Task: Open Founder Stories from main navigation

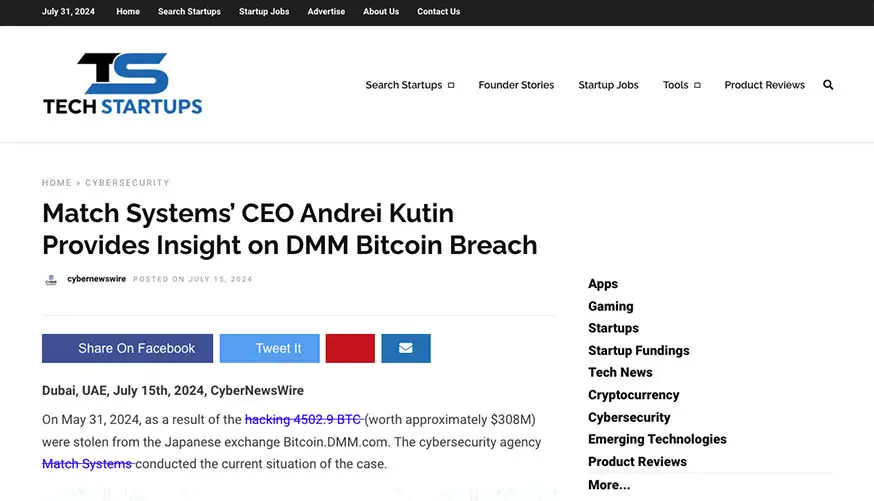Action: click(x=516, y=85)
